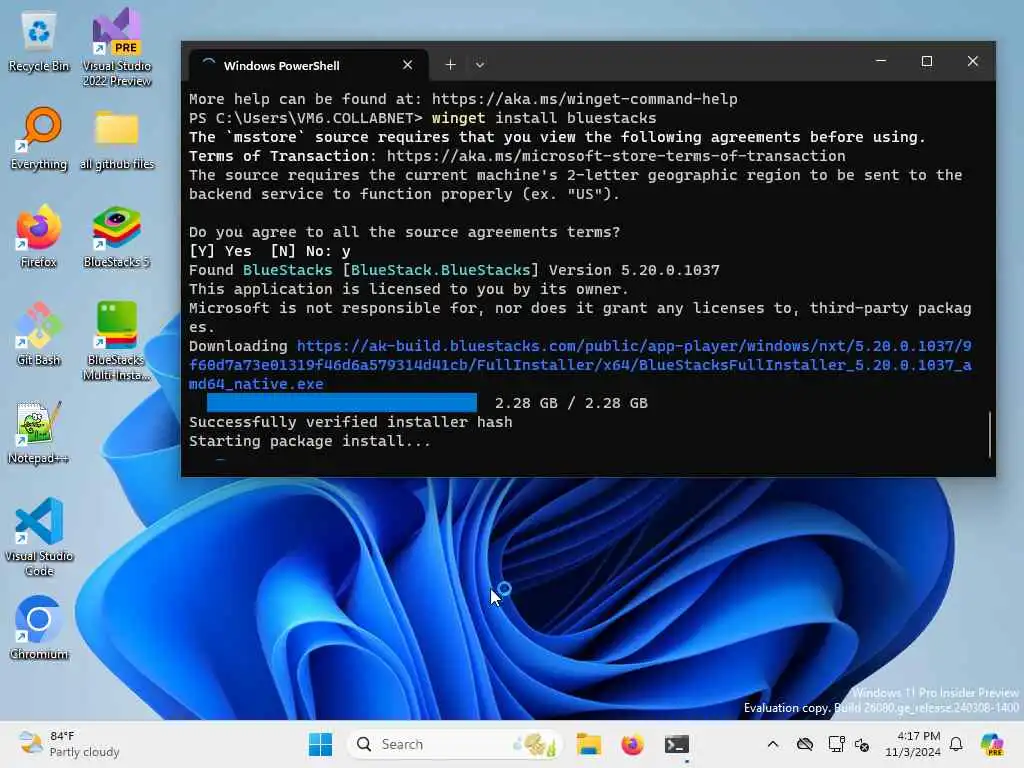
Task: Close the Windows PowerShell tab
Action: [x=408, y=65]
